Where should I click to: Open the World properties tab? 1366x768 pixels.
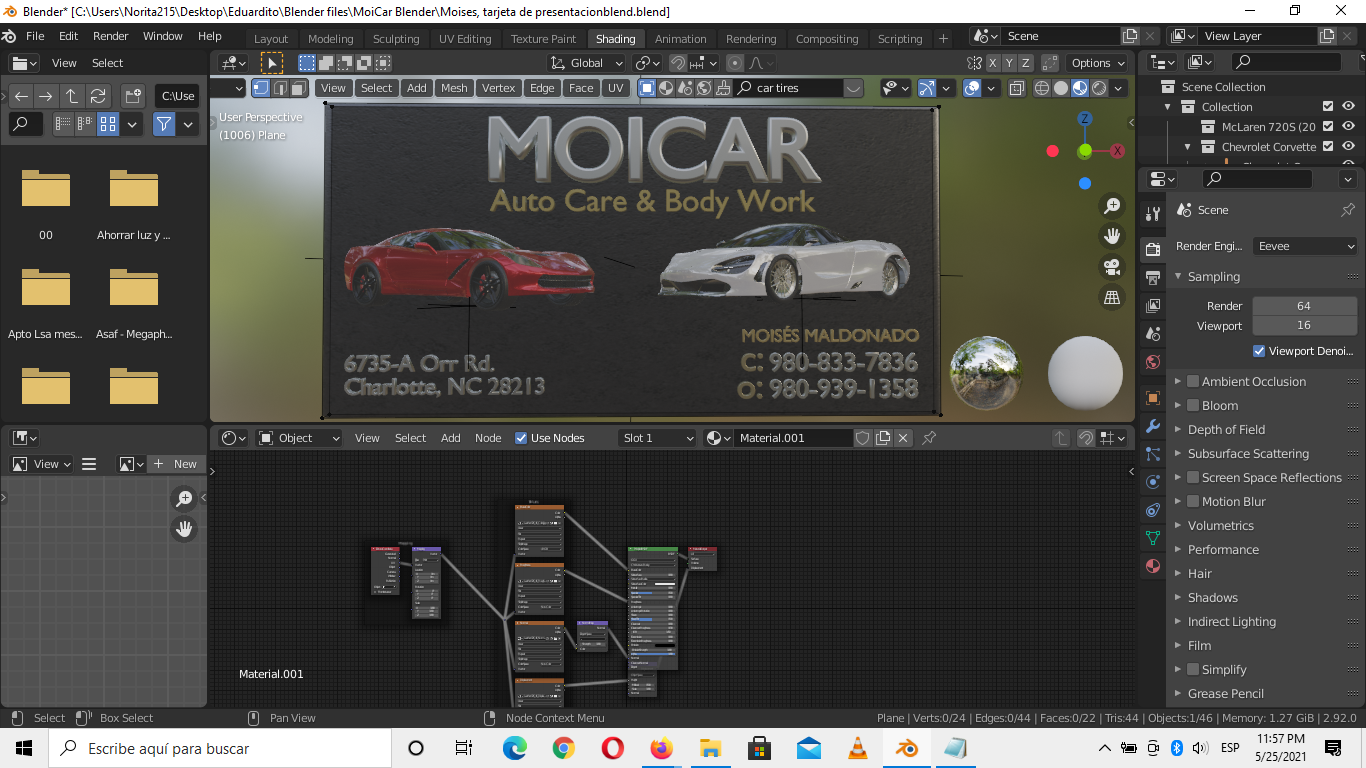pos(1153,362)
